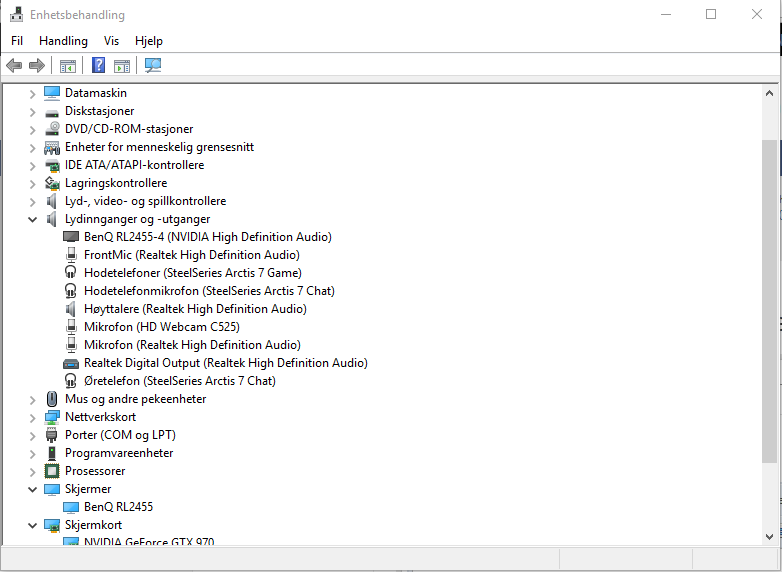
Task: Select Realtek Digital Output device text
Action: (225, 363)
